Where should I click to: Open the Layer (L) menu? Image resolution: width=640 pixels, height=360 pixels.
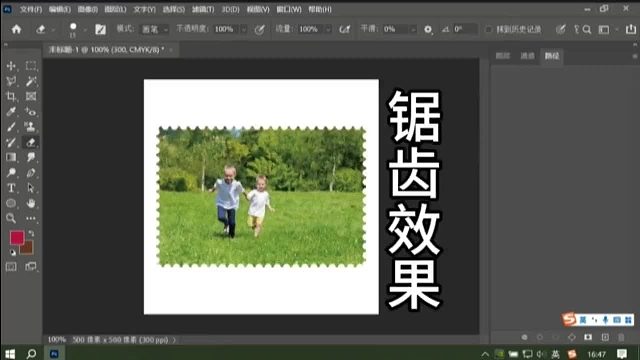coord(115,9)
